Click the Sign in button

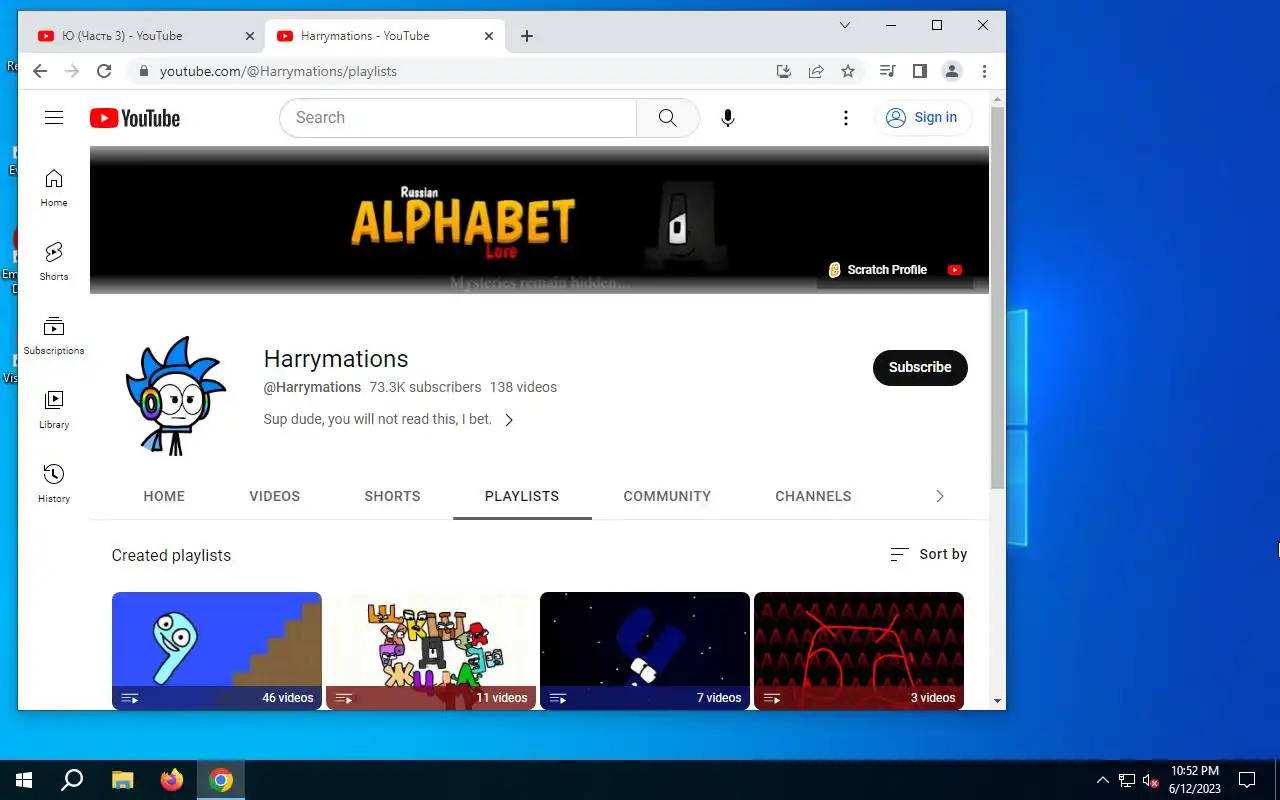pyautogui.click(x=922, y=118)
